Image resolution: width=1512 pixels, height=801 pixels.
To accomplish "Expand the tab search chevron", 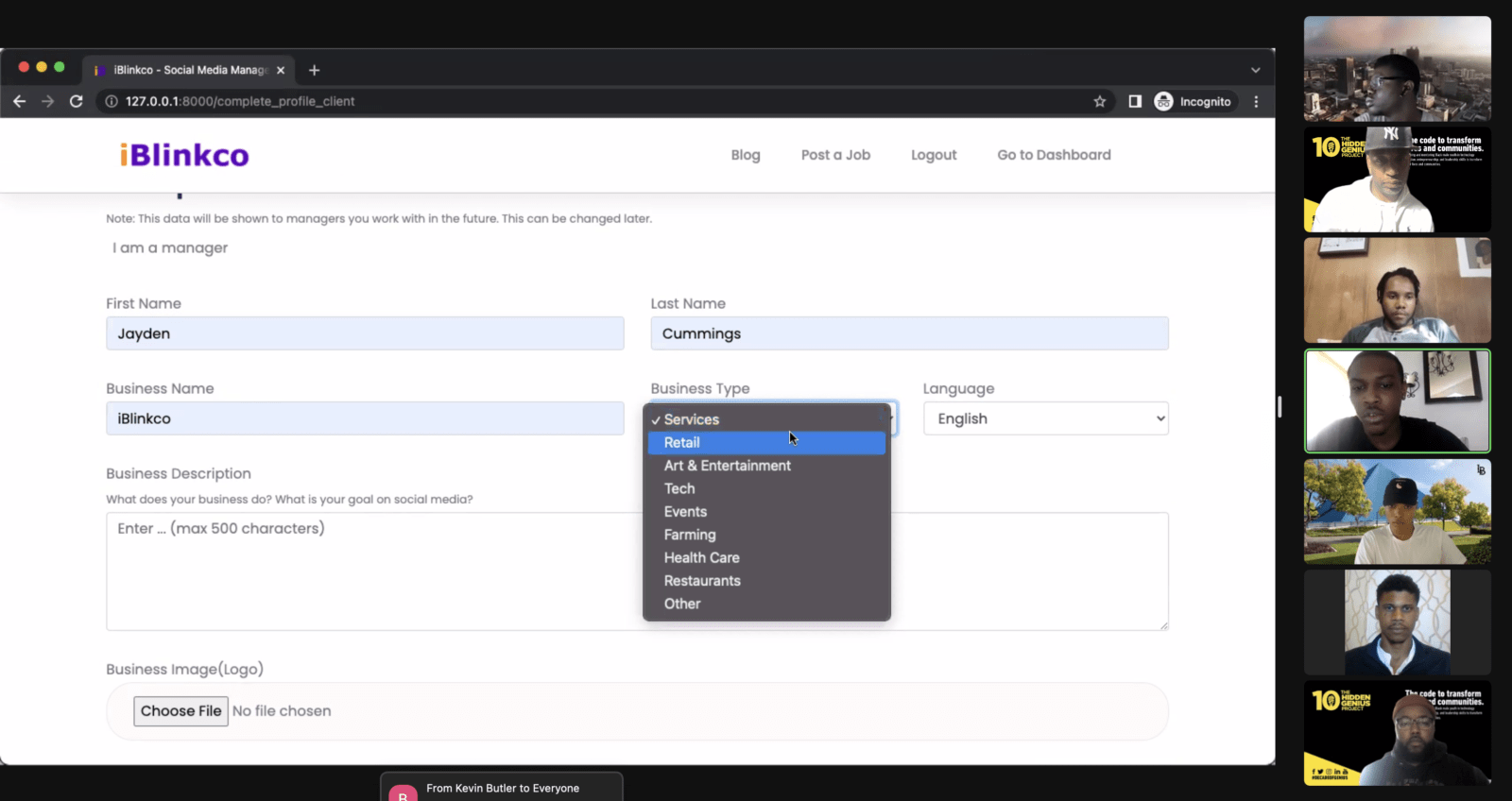I will click(1255, 70).
